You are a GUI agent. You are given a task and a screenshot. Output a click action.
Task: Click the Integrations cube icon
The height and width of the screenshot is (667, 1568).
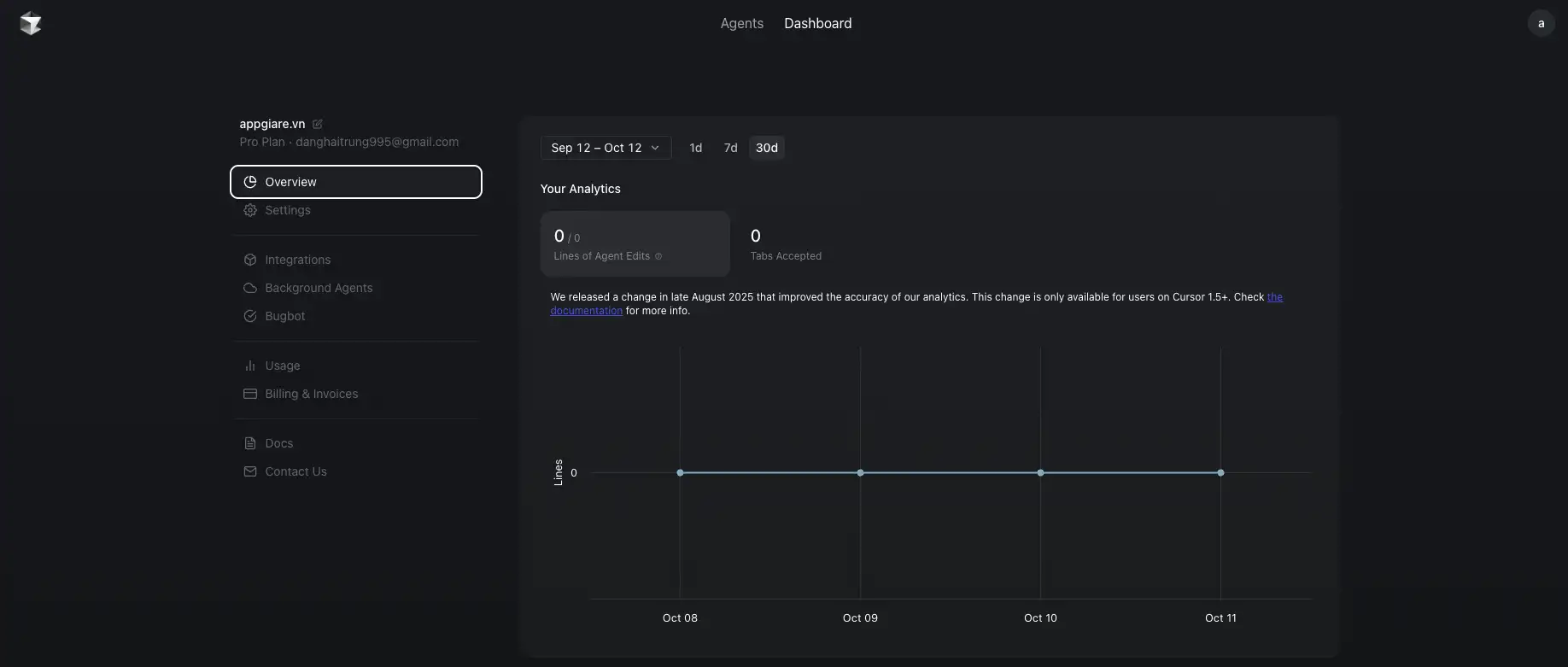pyautogui.click(x=250, y=260)
